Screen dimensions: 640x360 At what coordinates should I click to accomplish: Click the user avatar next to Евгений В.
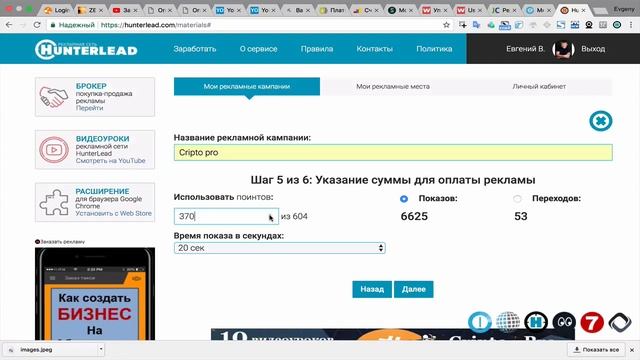click(x=563, y=49)
